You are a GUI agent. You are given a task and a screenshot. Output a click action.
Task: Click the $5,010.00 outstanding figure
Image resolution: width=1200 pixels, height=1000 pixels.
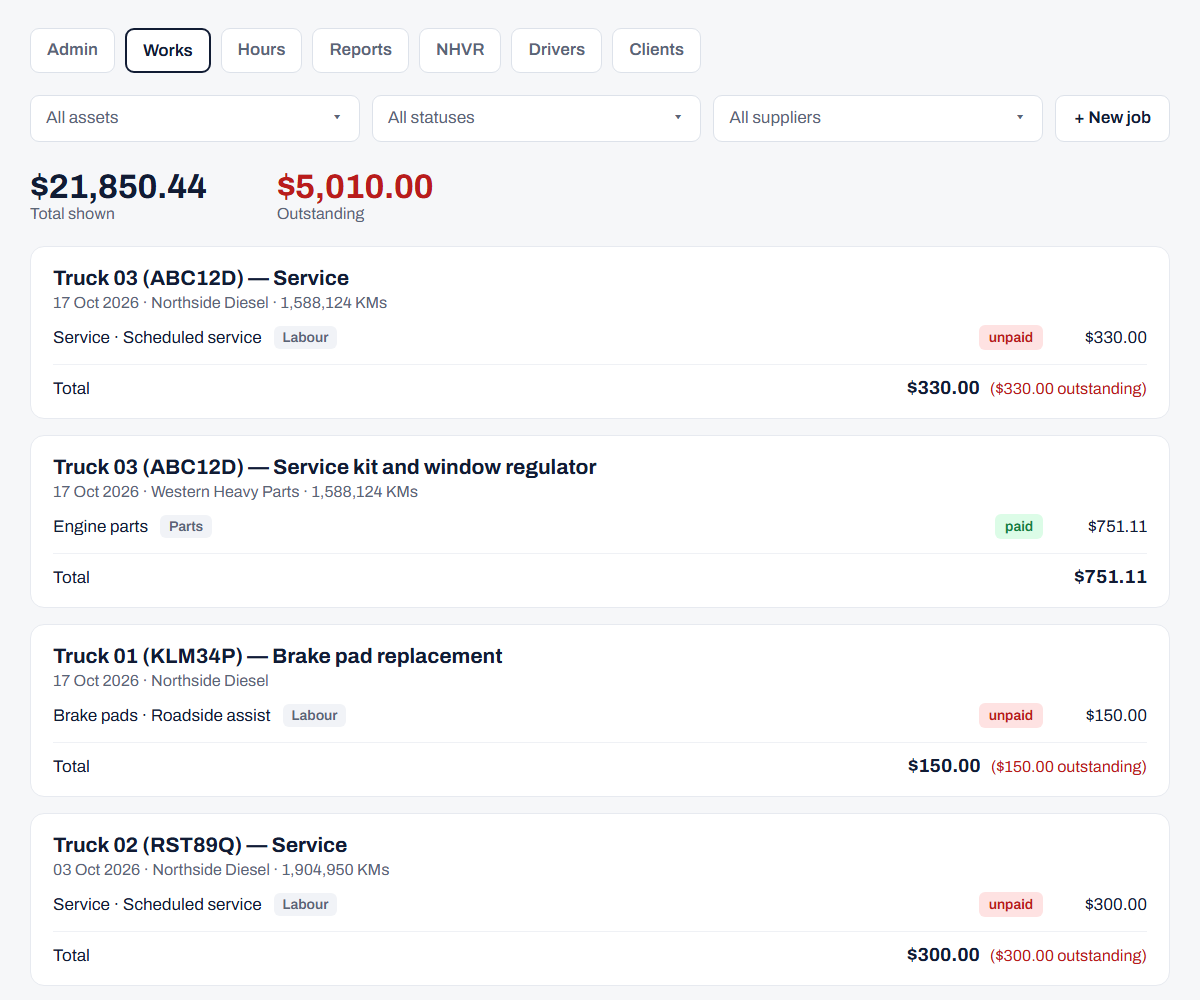click(355, 187)
